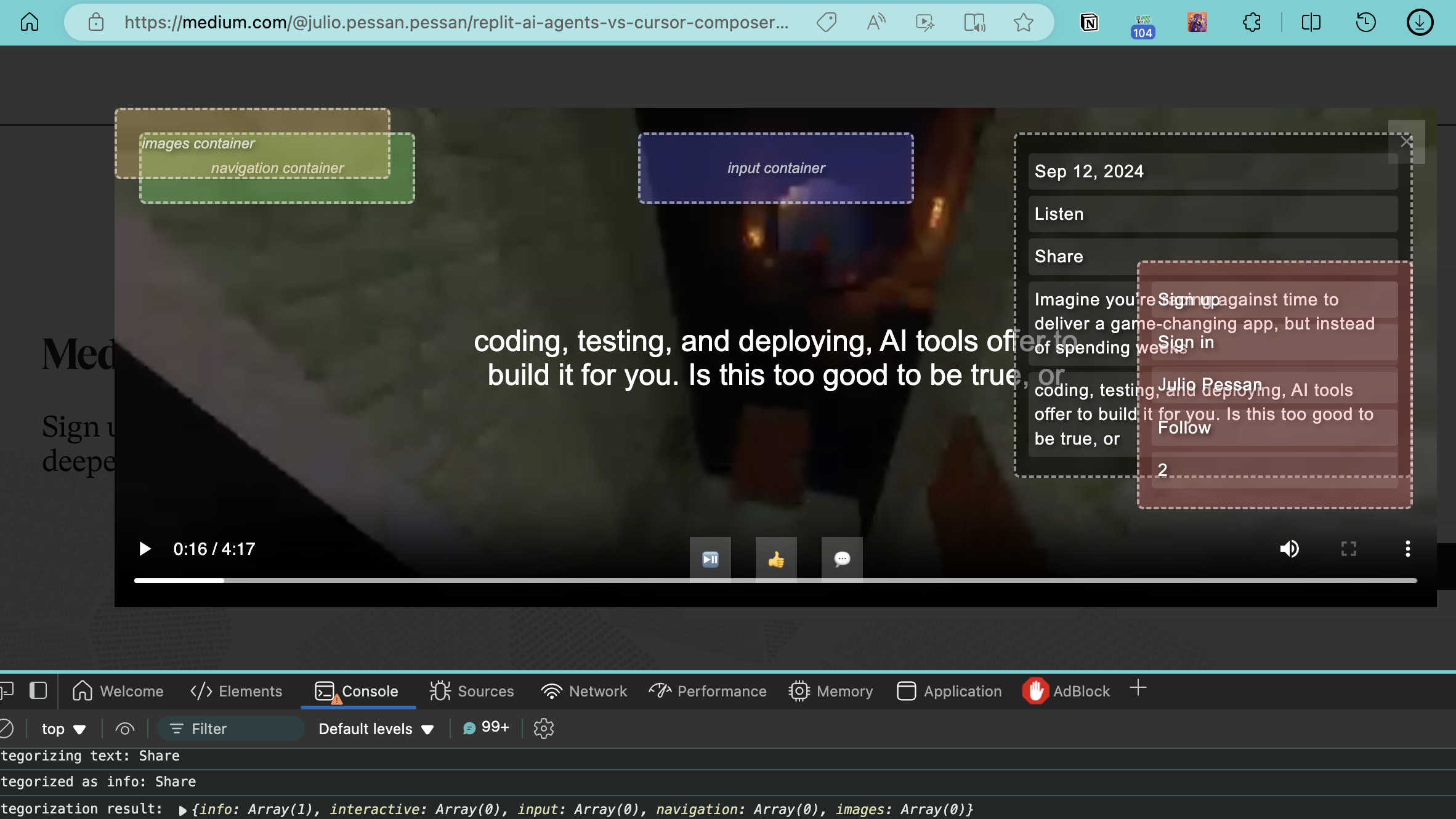This screenshot has width=1456, height=819.
Task: Enter video fullscreen mode
Action: pos(1348,549)
